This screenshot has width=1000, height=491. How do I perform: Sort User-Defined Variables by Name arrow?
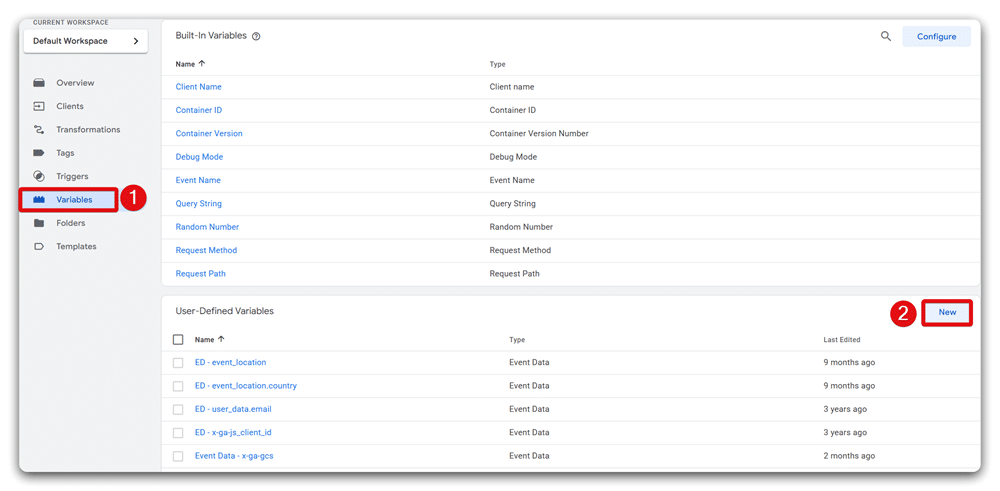(221, 339)
